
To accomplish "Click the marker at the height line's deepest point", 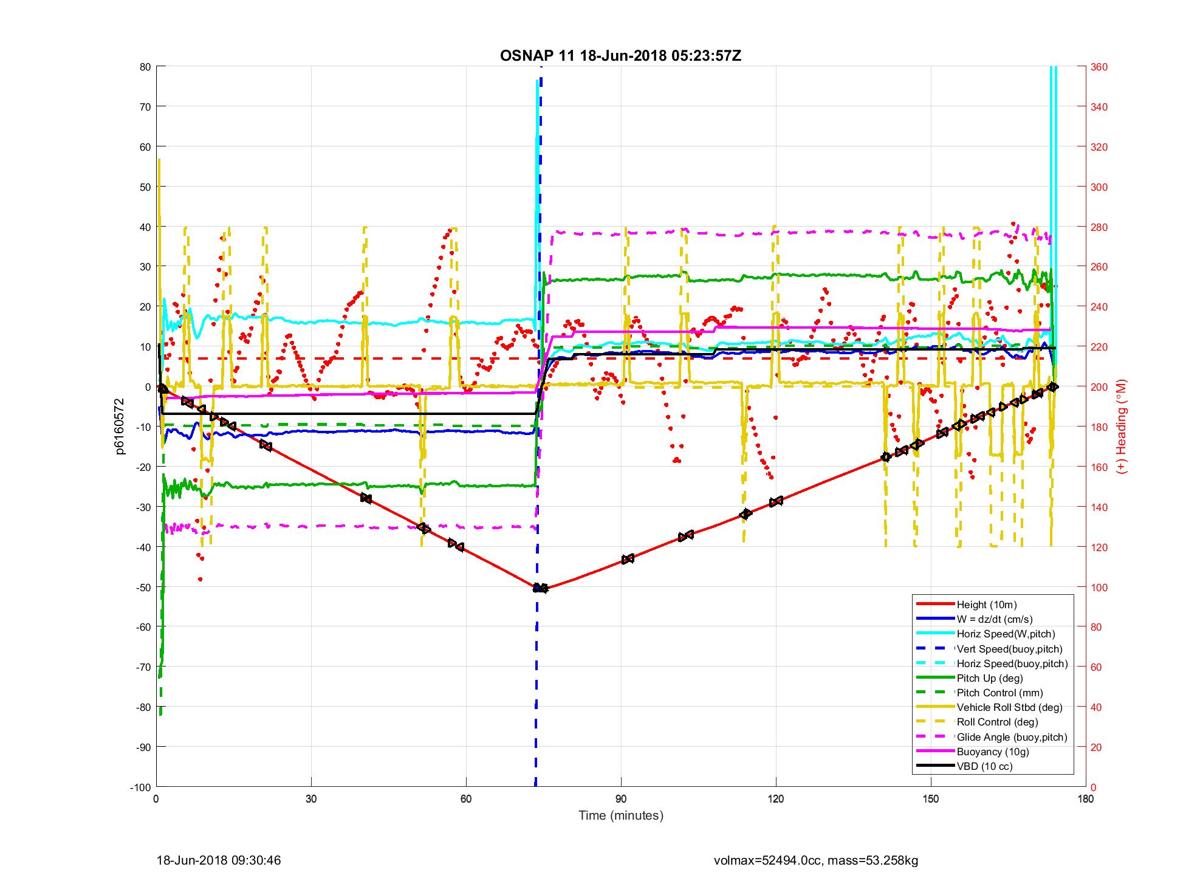I will pos(540,588).
